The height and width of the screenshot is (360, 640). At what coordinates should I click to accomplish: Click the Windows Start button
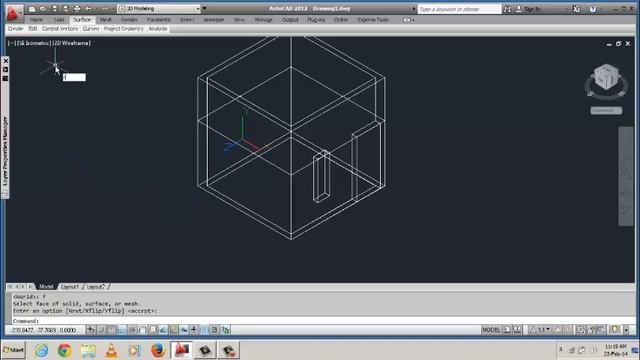point(13,350)
